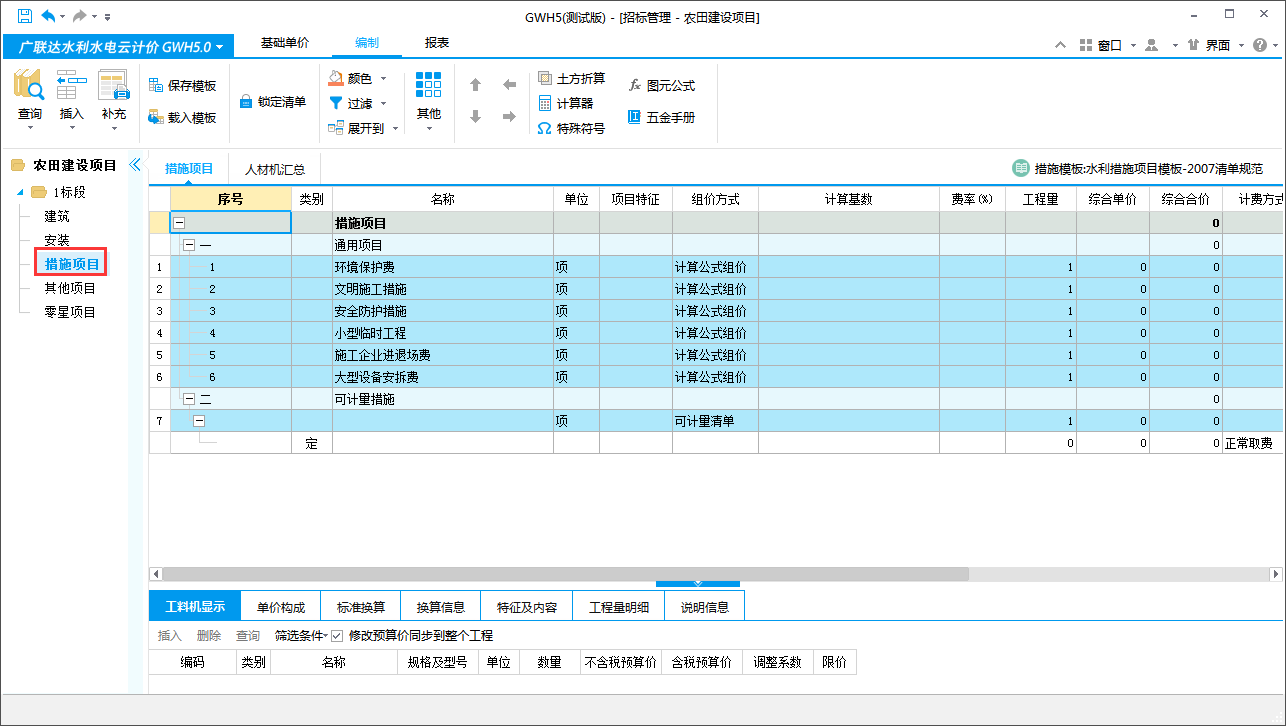
Task: Click the 措施模板 template icon
Action: point(1020,168)
